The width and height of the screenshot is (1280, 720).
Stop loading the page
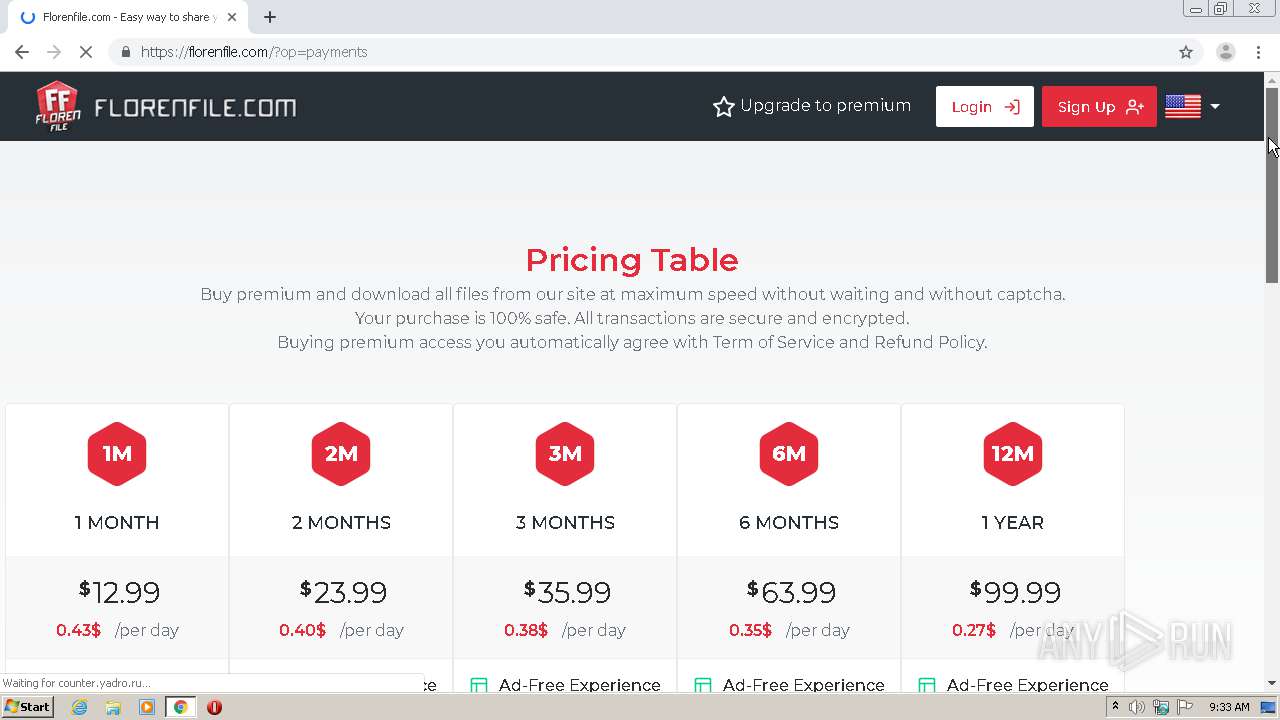pos(86,52)
